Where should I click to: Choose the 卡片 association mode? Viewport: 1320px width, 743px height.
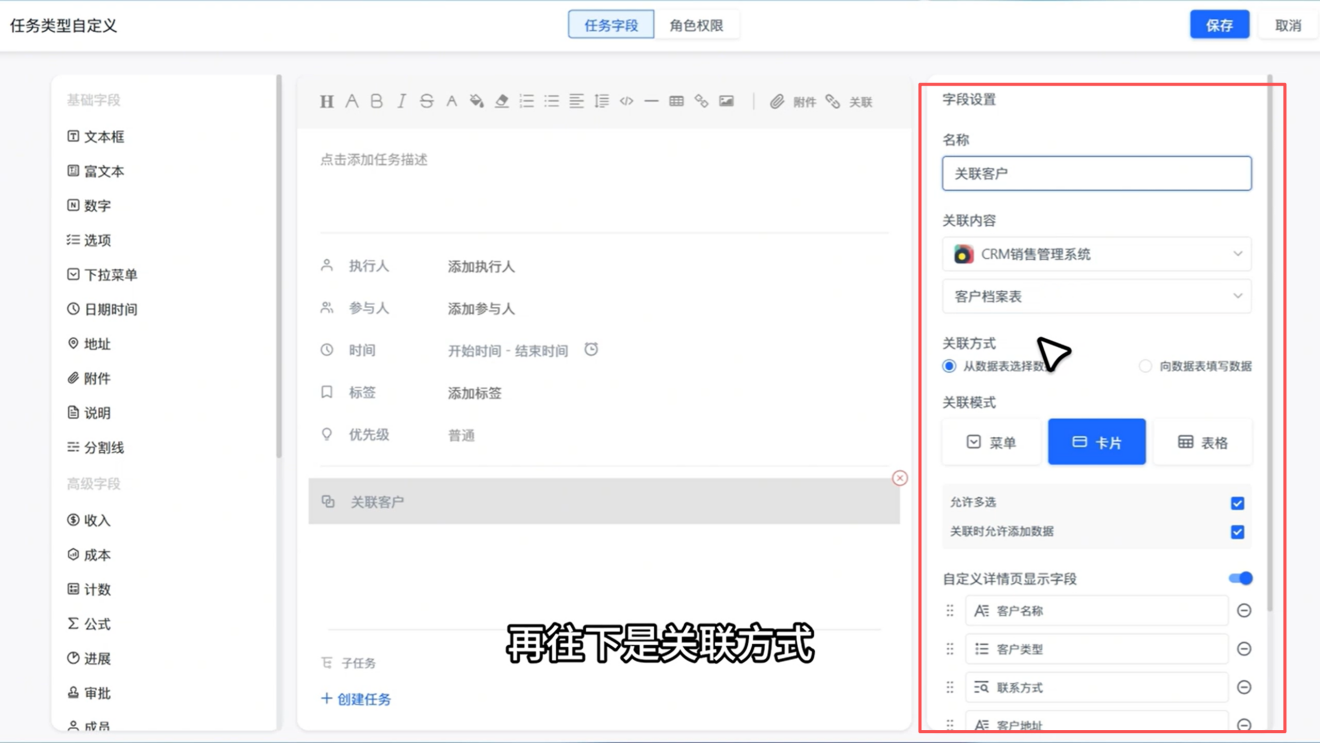coord(1097,442)
